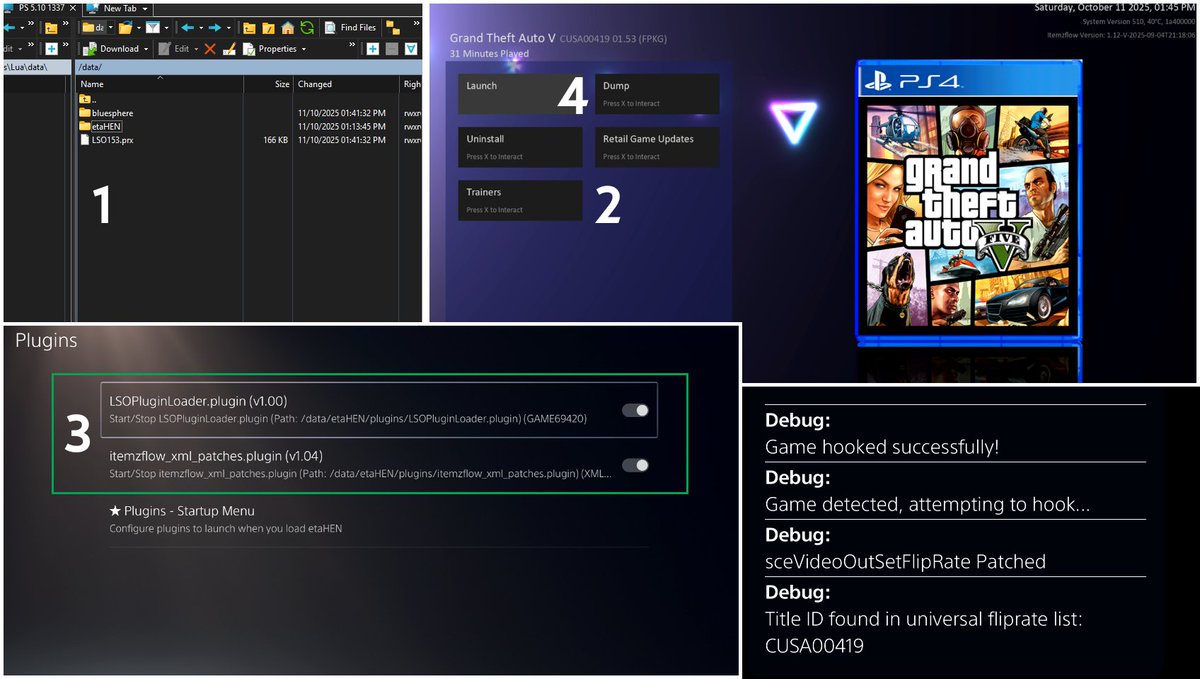The width and height of the screenshot is (1200, 679).
Task: Open the remote directory folder icon in toolbar
Action: pyautogui.click(x=125, y=28)
